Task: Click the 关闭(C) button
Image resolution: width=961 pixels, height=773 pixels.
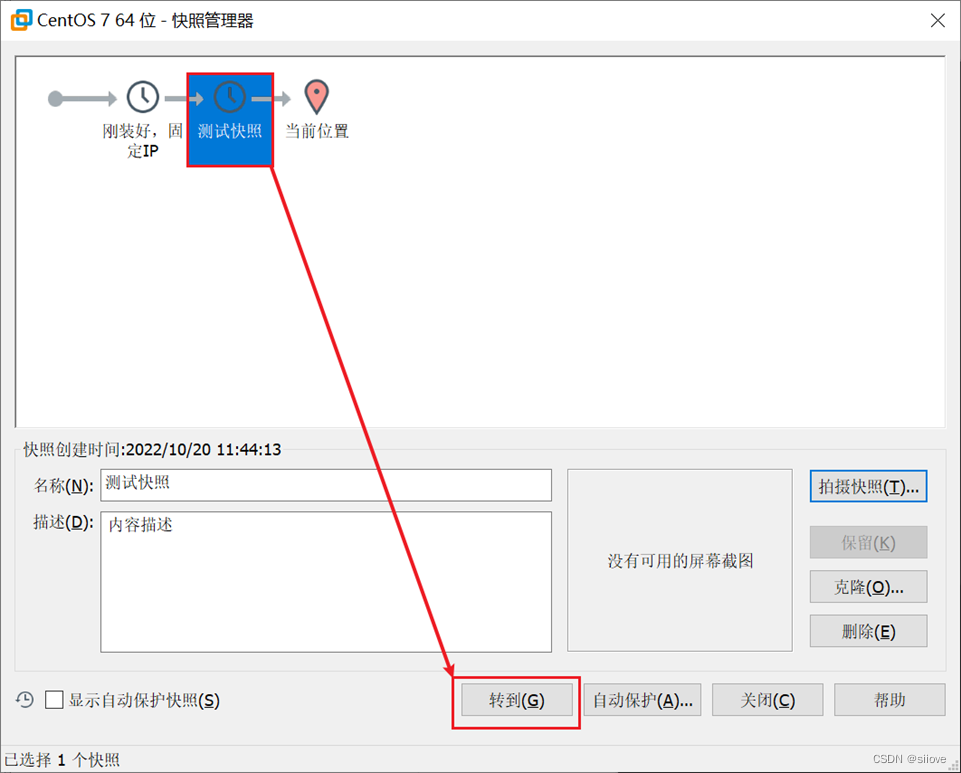Action: pos(767,700)
